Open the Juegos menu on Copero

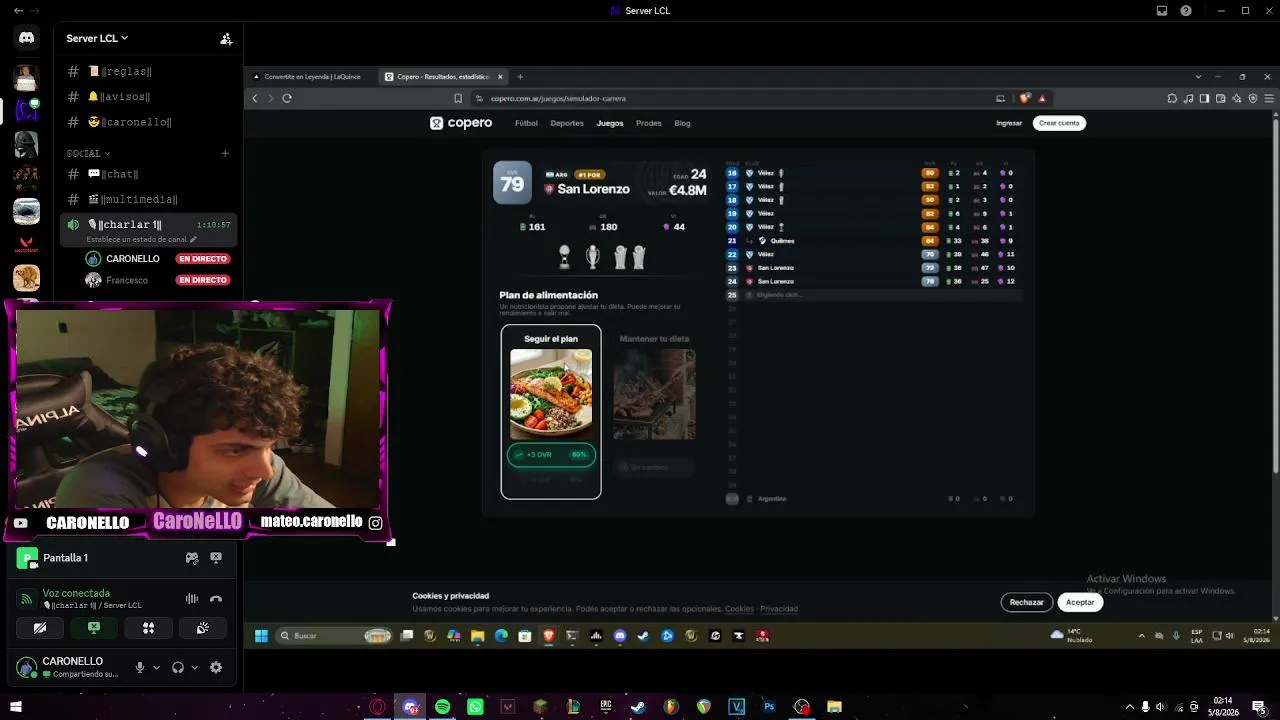point(610,123)
